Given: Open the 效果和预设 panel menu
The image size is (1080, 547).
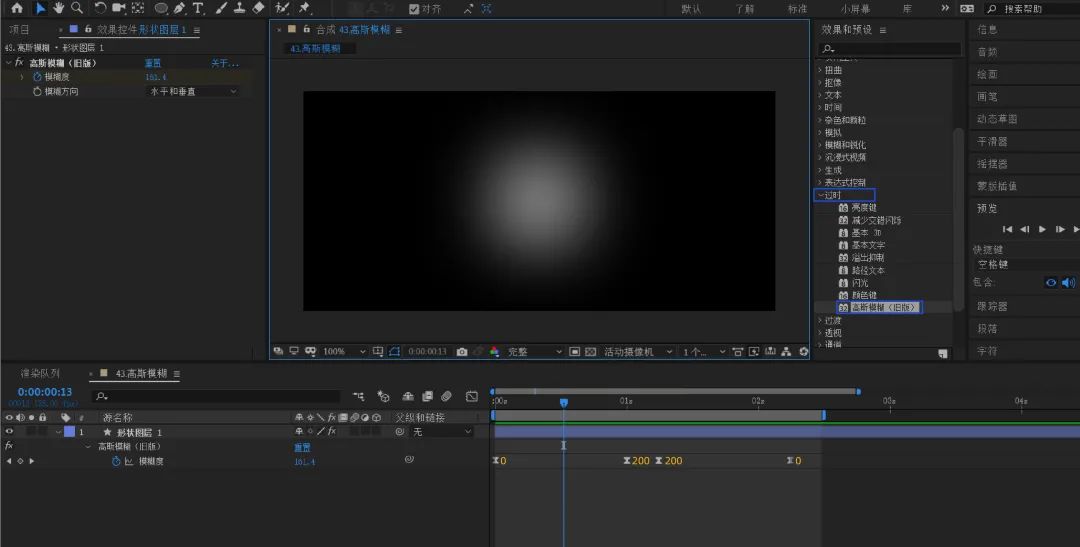Looking at the screenshot, I should coord(882,30).
